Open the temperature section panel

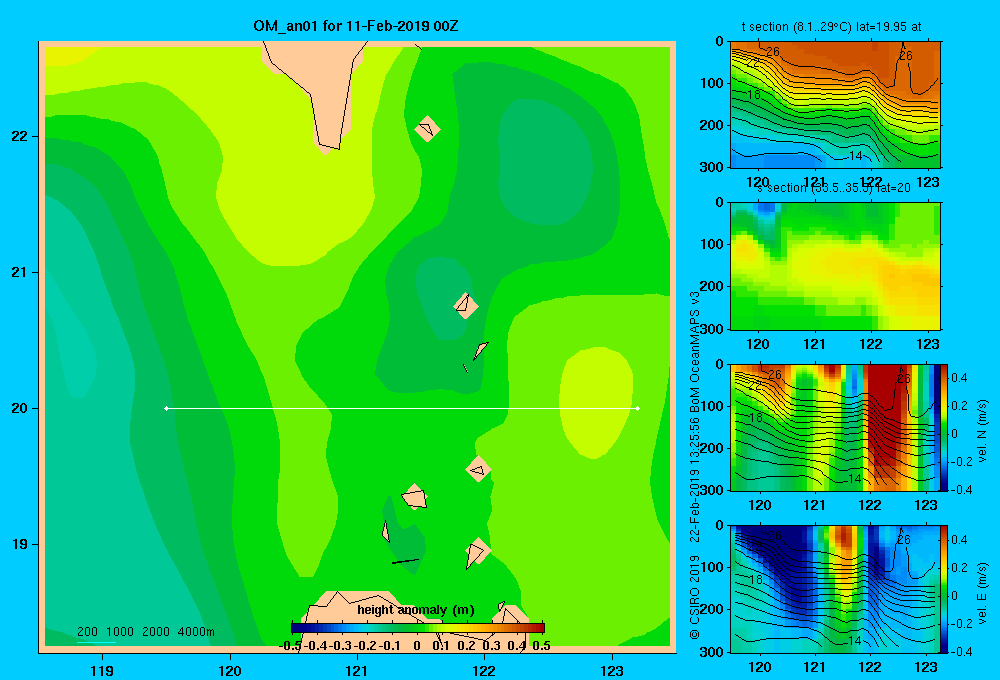click(x=835, y=105)
